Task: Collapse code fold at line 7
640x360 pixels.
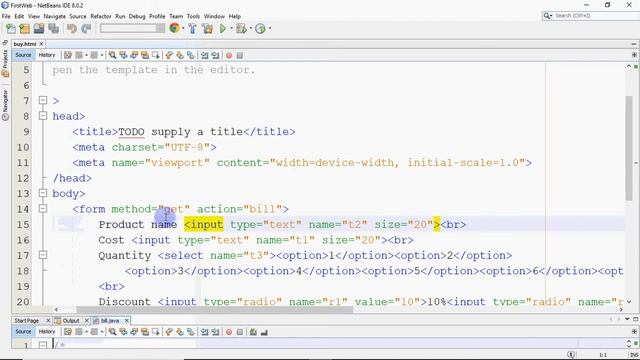Action: pos(43,100)
